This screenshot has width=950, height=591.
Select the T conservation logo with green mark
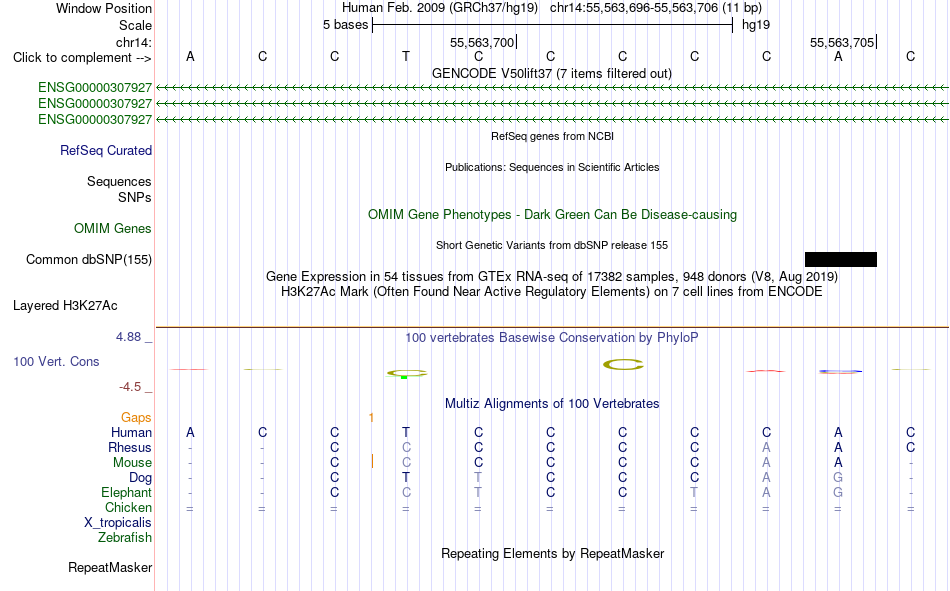[x=407, y=373]
